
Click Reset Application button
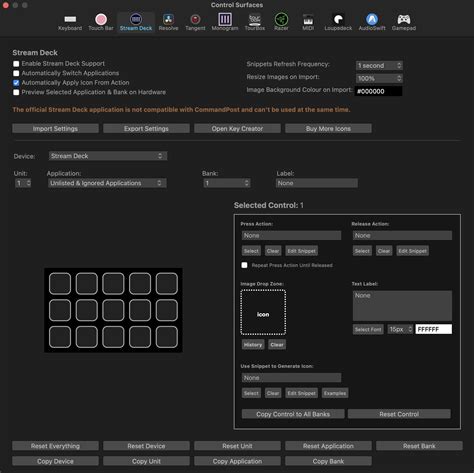tap(328, 446)
